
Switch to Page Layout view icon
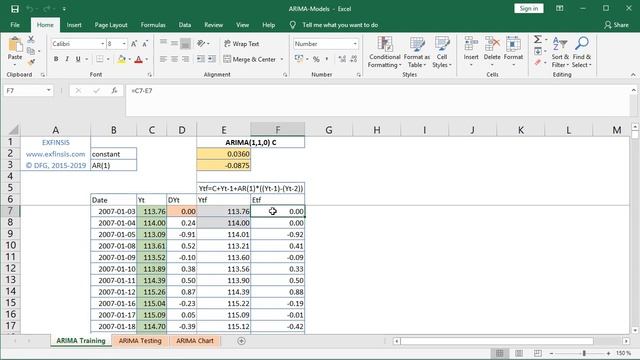(519, 353)
